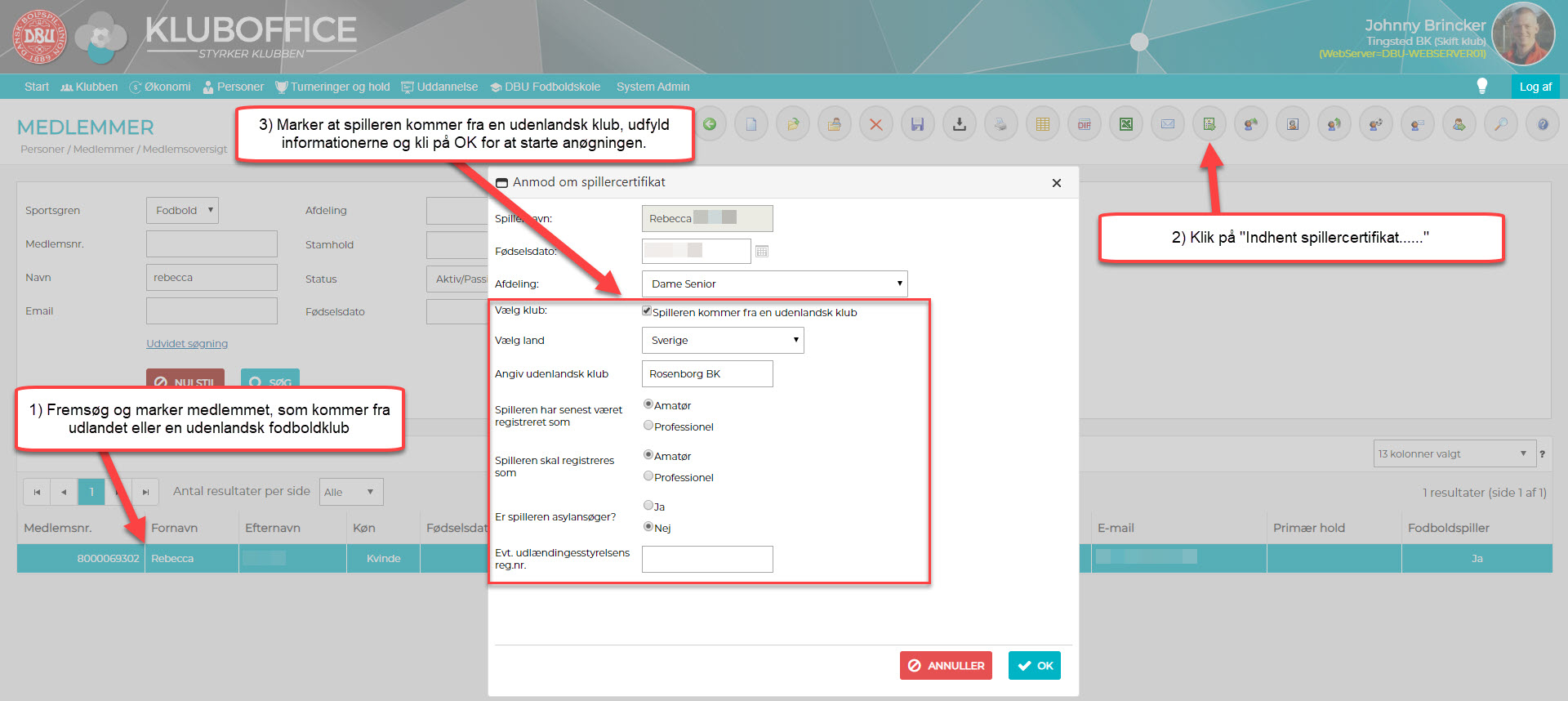Screen dimensions: 1568x701
Task: Click the yellow table grid toolbar icon
Action: (1043, 124)
